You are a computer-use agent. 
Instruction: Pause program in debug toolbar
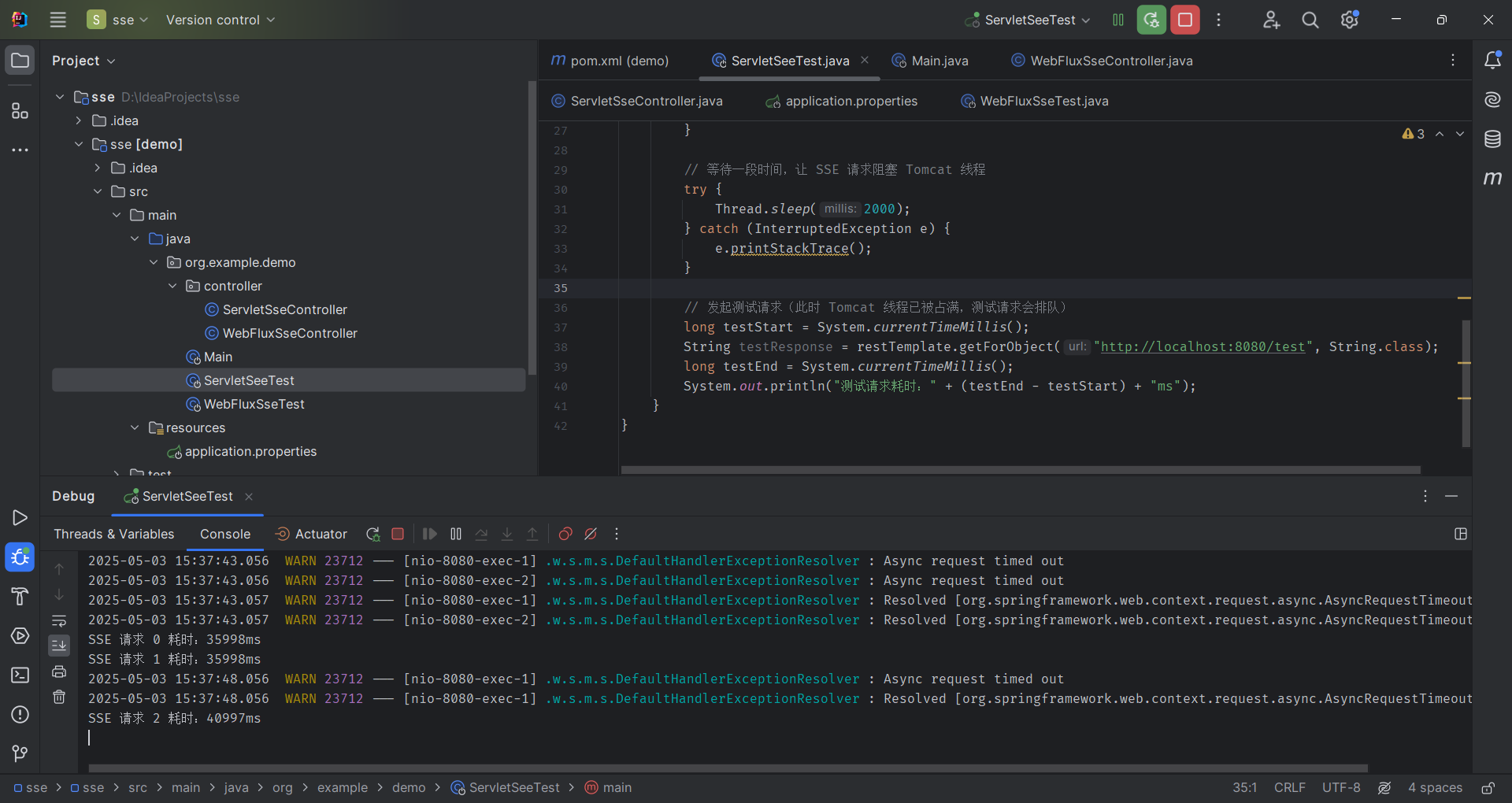(x=456, y=534)
